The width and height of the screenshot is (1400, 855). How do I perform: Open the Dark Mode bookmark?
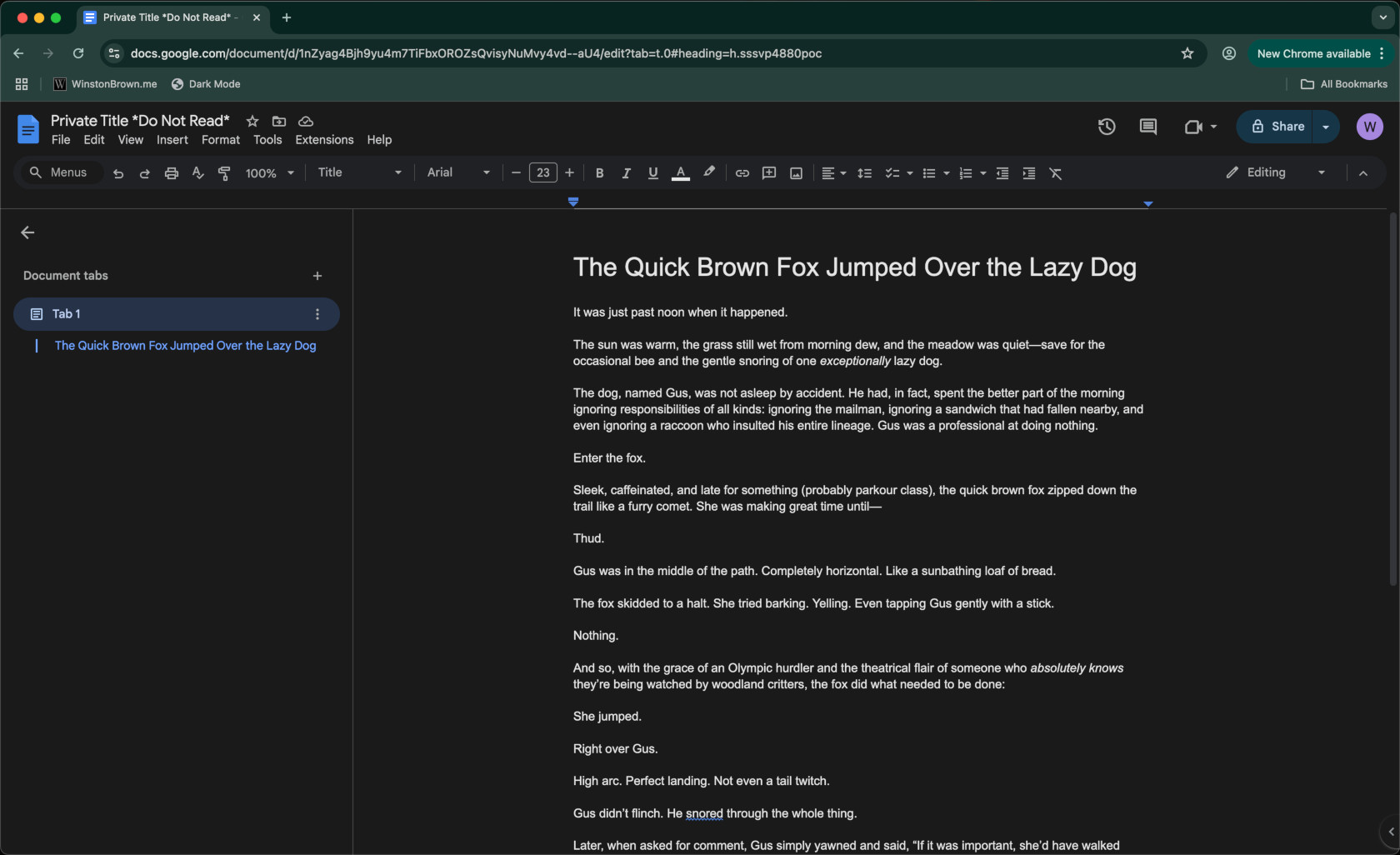click(206, 84)
